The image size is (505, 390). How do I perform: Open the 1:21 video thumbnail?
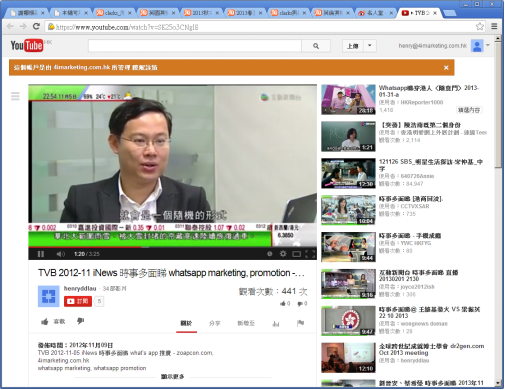tap(348, 136)
